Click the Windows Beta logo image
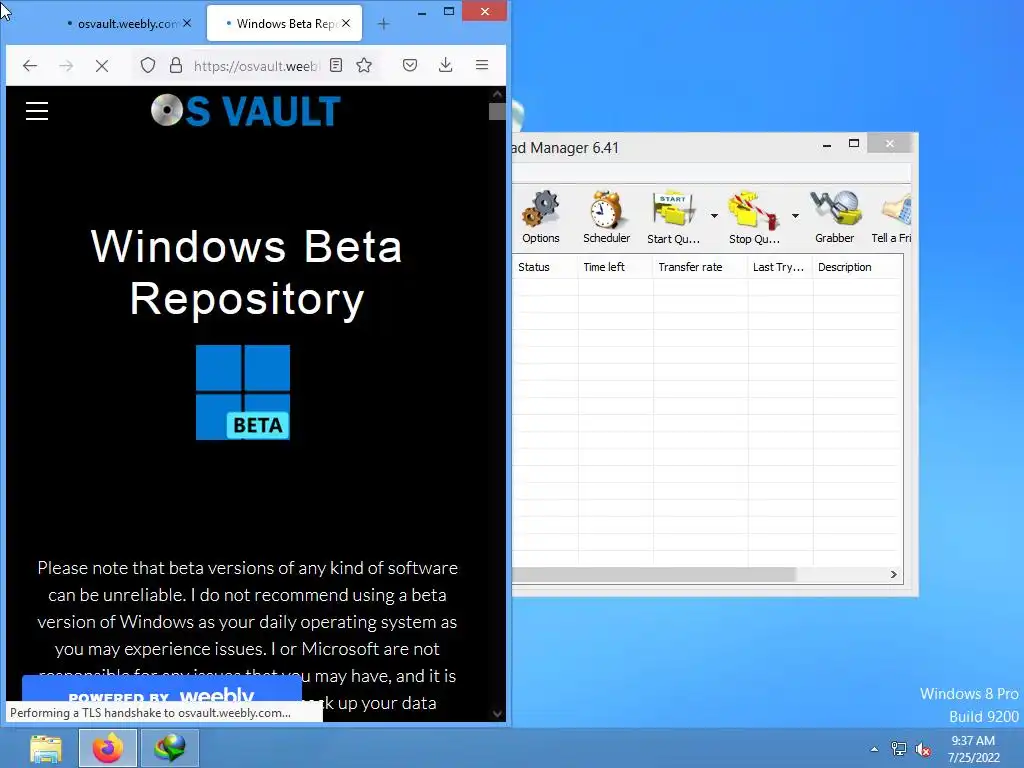This screenshot has height=768, width=1024. pyautogui.click(x=243, y=392)
